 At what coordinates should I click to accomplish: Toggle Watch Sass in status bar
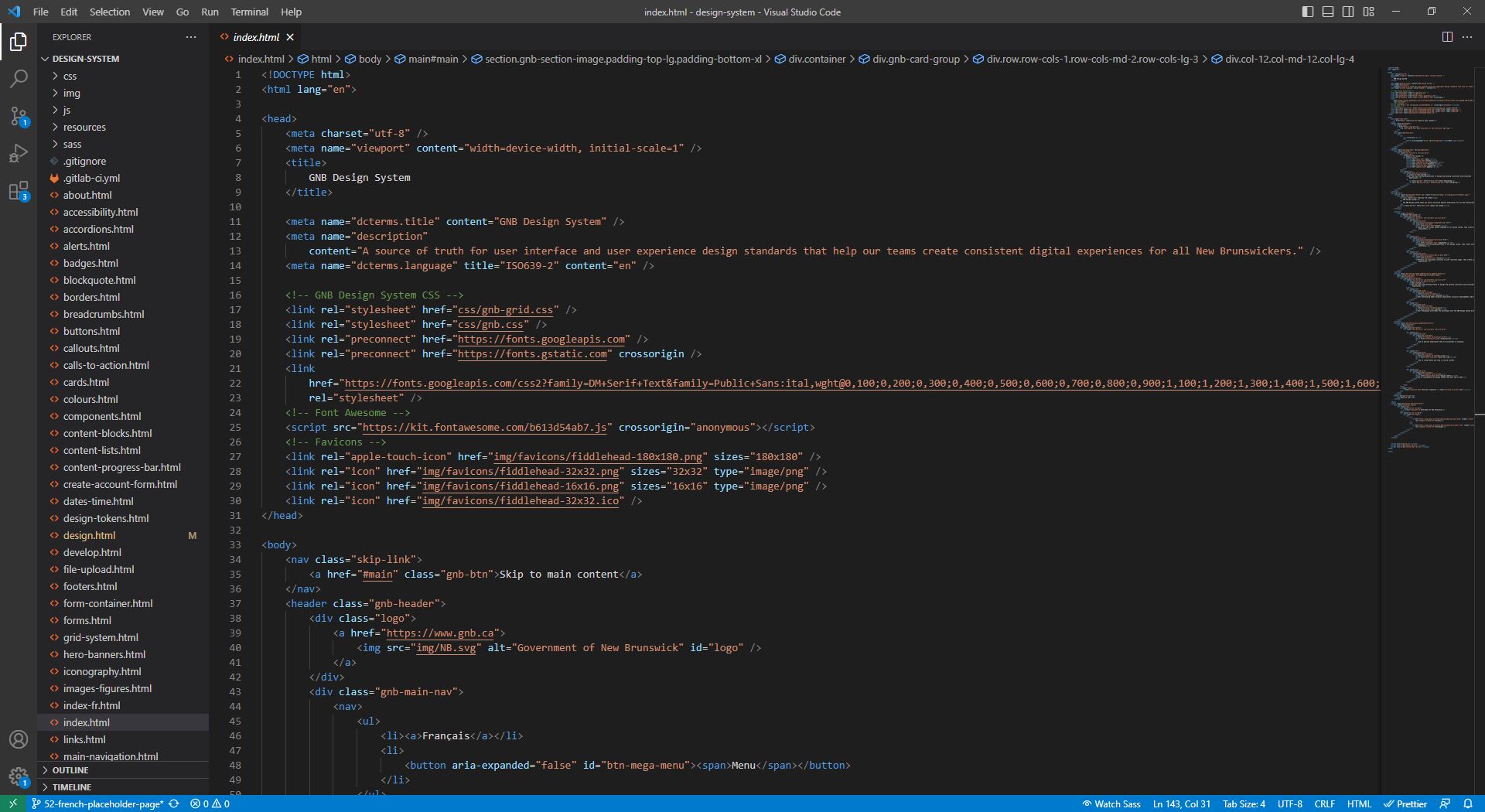pyautogui.click(x=1112, y=803)
